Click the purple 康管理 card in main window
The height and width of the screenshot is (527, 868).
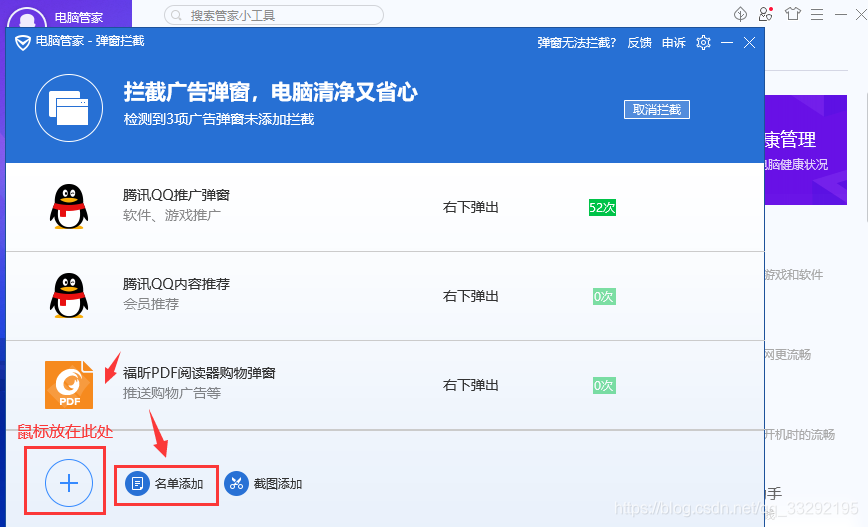(805, 150)
